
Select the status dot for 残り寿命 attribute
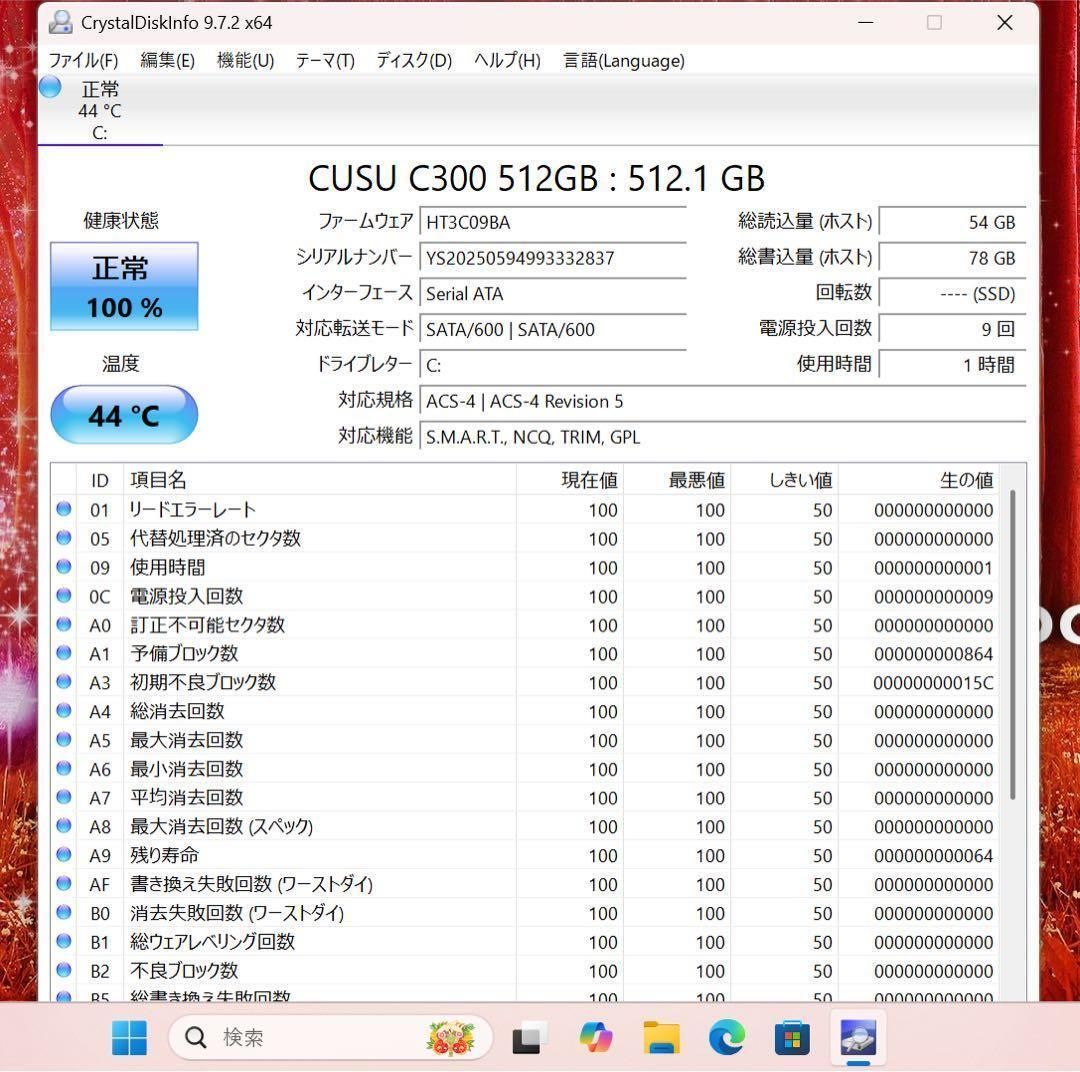pyautogui.click(x=63, y=855)
